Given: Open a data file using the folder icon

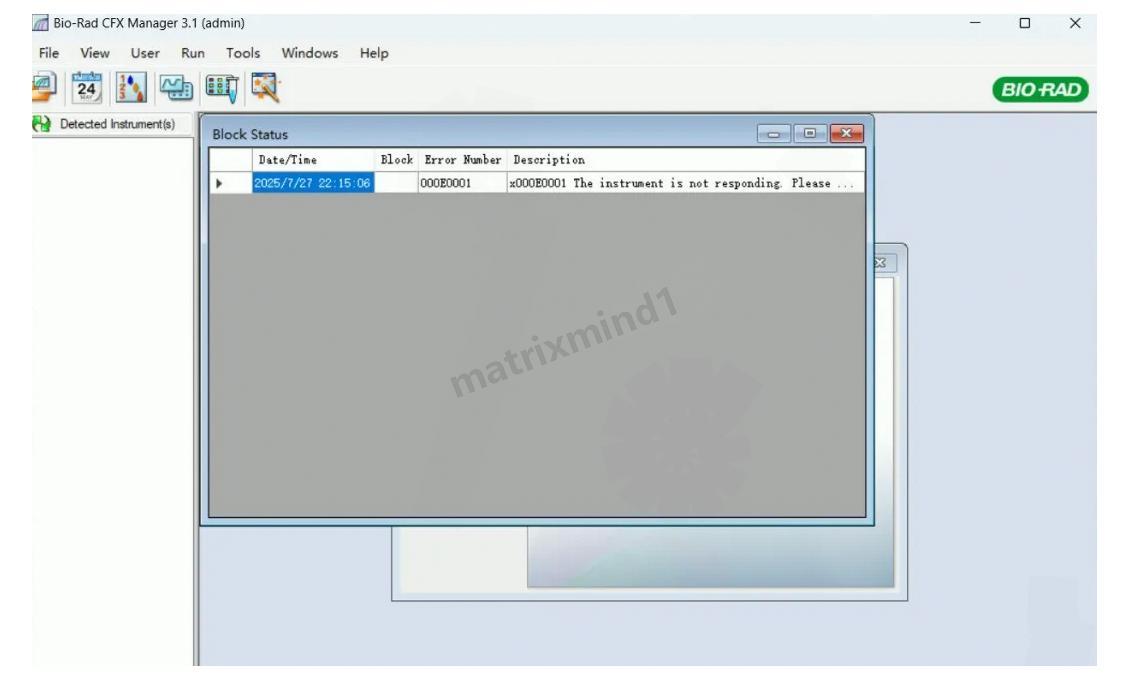Looking at the screenshot, I should pyautogui.click(x=44, y=88).
